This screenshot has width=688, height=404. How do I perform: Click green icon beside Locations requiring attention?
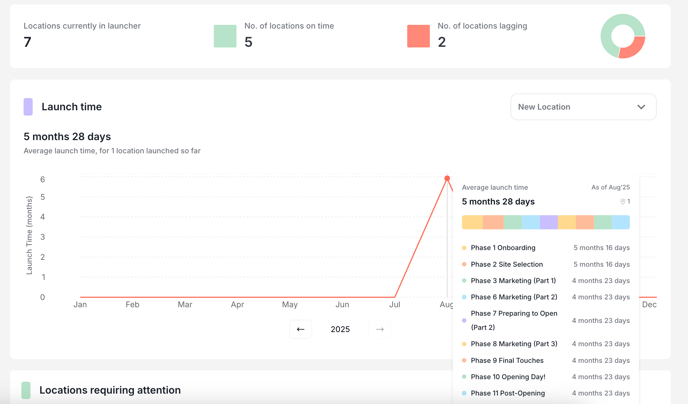click(x=26, y=390)
